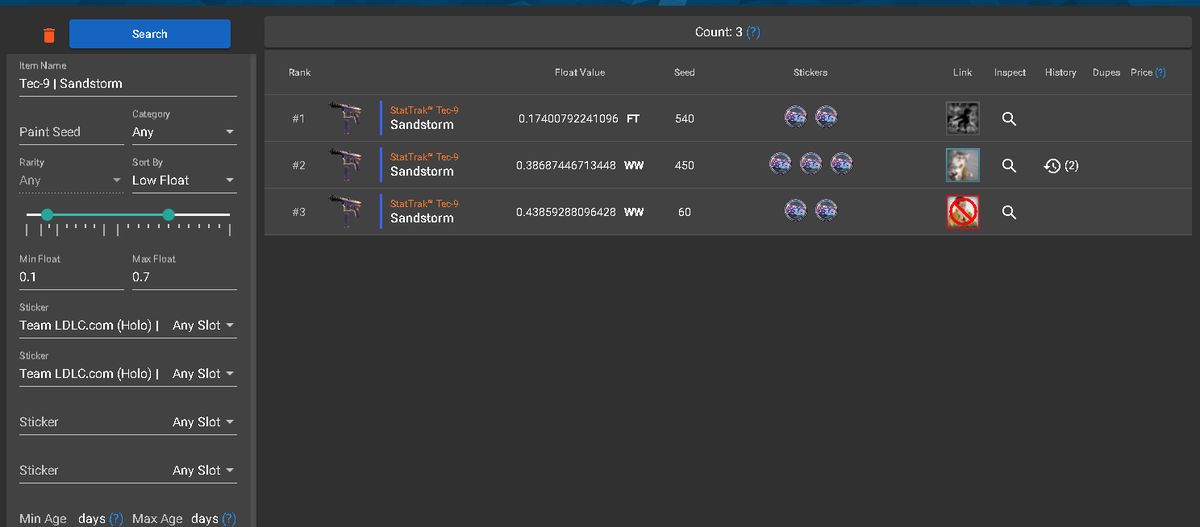The width and height of the screenshot is (1200, 527).
Task: Click the Price column help question mark
Action: click(x=1160, y=73)
